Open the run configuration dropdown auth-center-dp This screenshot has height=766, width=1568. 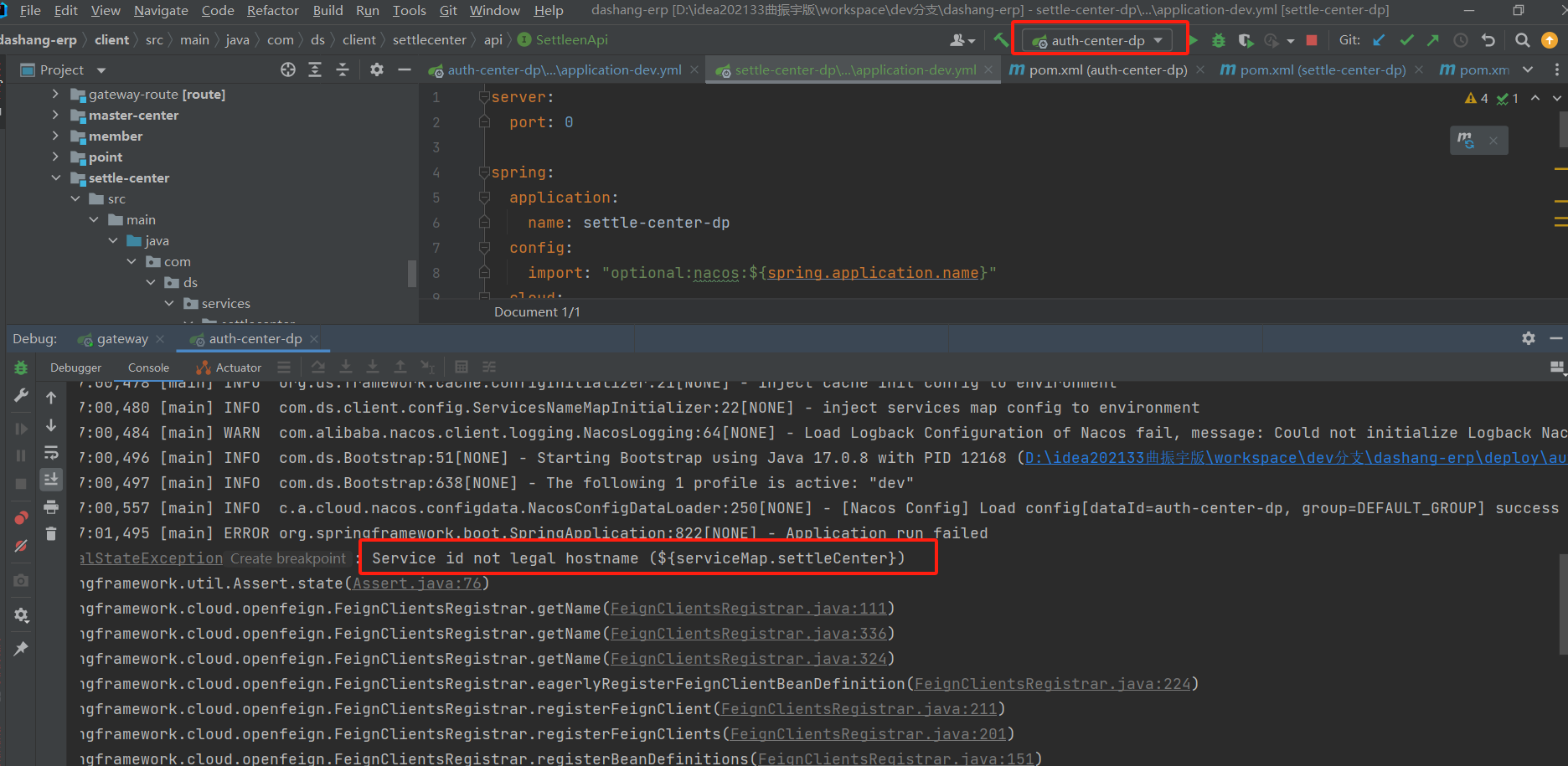[x=1099, y=40]
